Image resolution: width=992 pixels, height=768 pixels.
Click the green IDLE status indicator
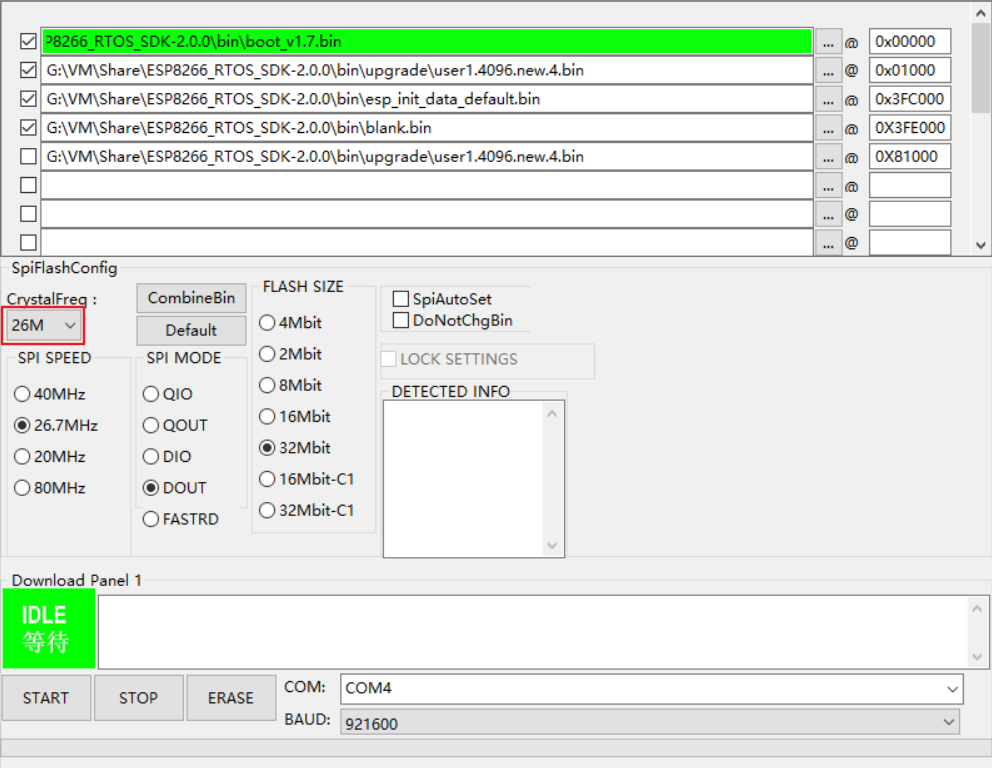coord(49,628)
